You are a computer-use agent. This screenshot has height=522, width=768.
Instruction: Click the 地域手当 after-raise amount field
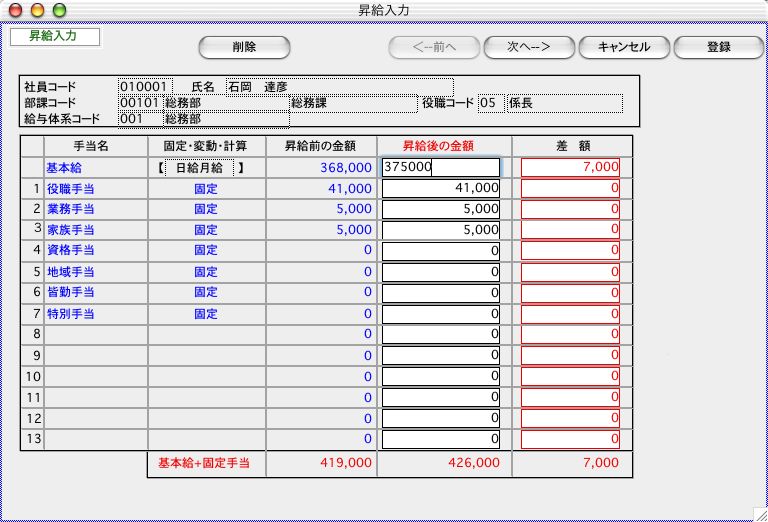440,271
